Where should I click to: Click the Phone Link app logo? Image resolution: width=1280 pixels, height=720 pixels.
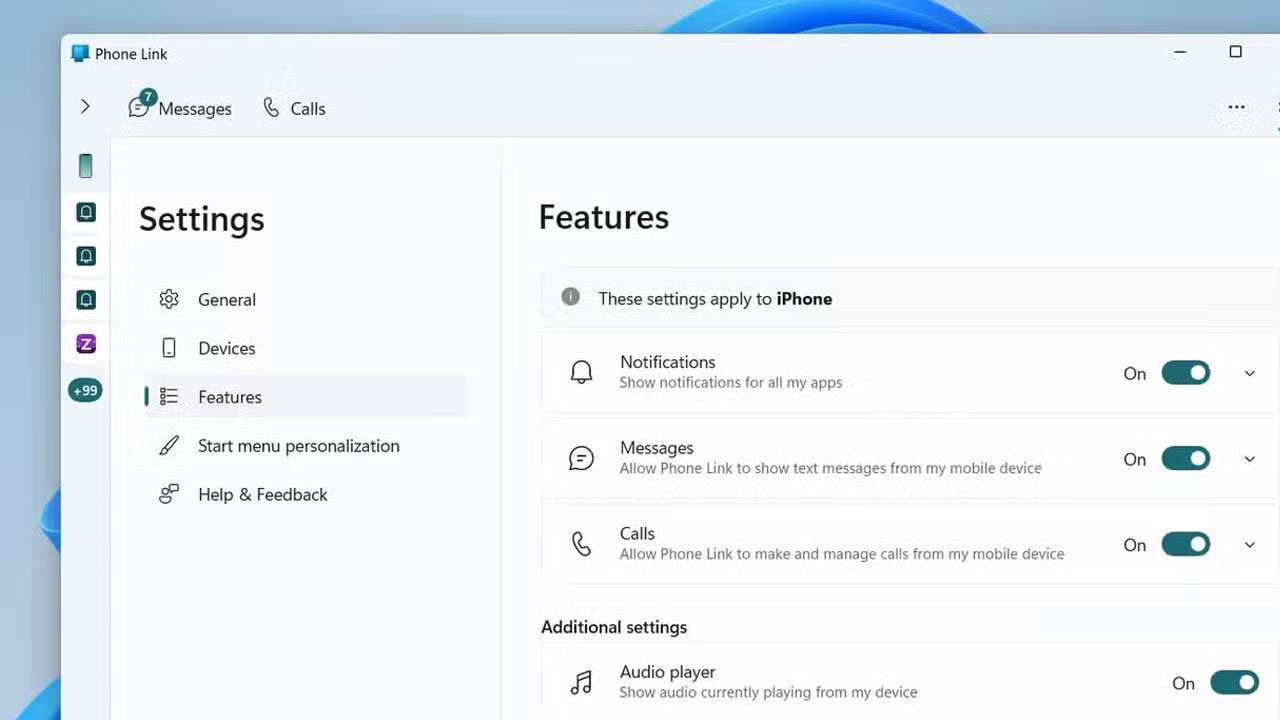coord(80,54)
